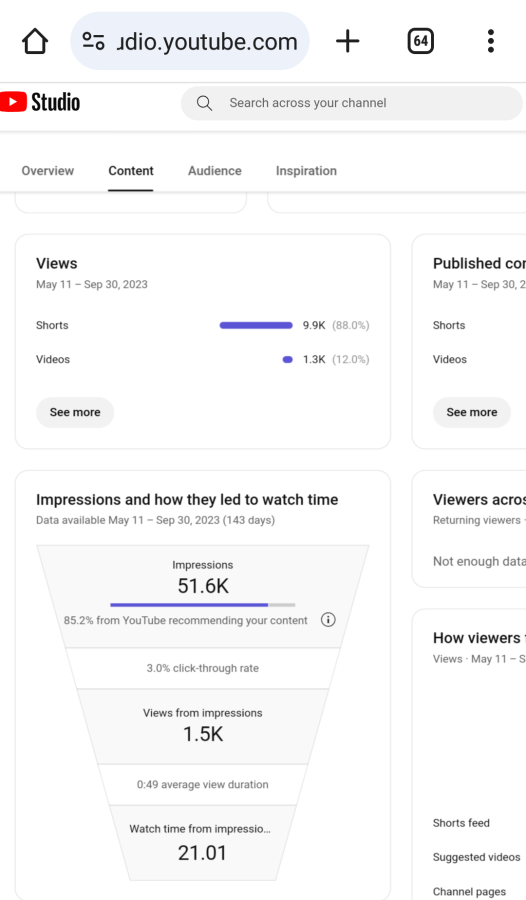Click the Views card date range text

click(x=92, y=285)
